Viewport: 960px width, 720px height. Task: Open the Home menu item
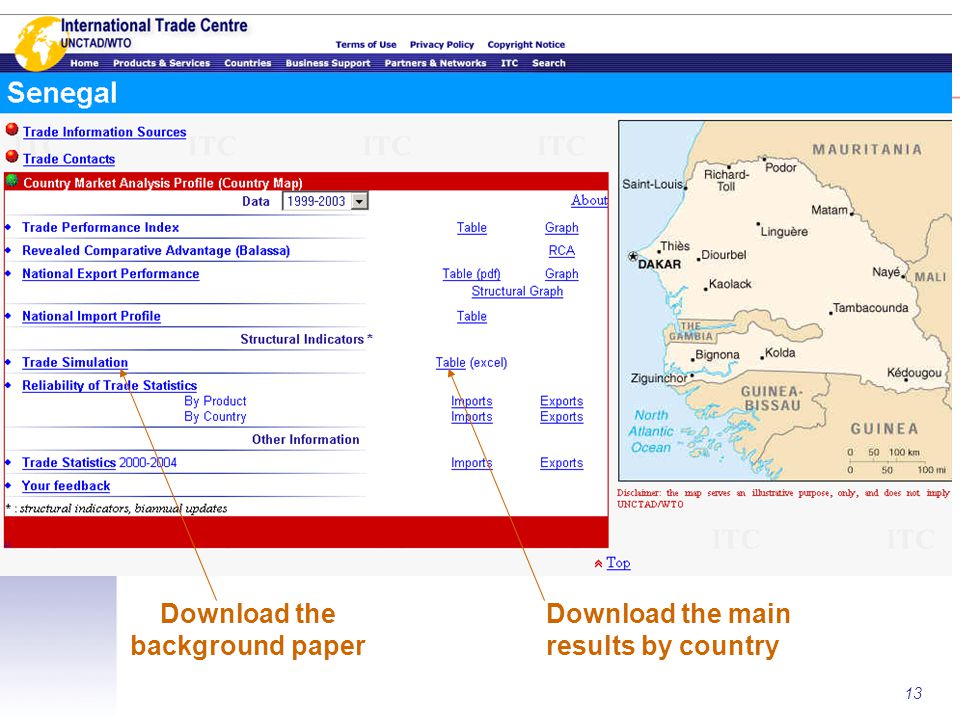84,63
